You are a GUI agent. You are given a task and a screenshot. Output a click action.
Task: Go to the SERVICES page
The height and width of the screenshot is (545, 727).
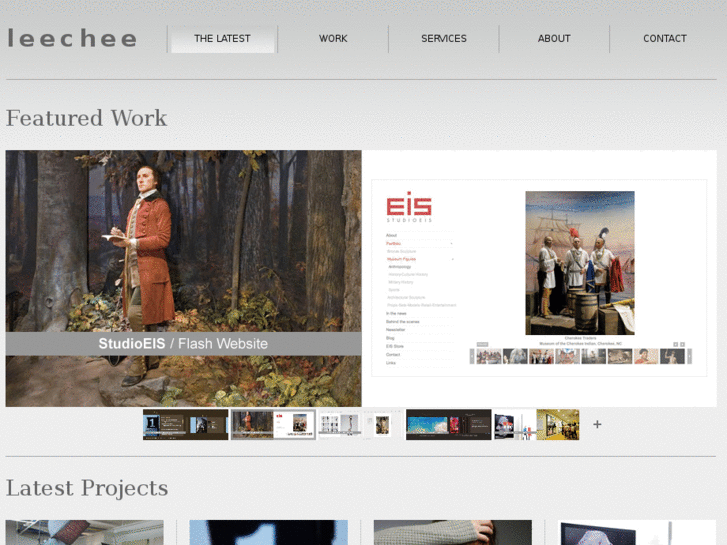point(444,39)
